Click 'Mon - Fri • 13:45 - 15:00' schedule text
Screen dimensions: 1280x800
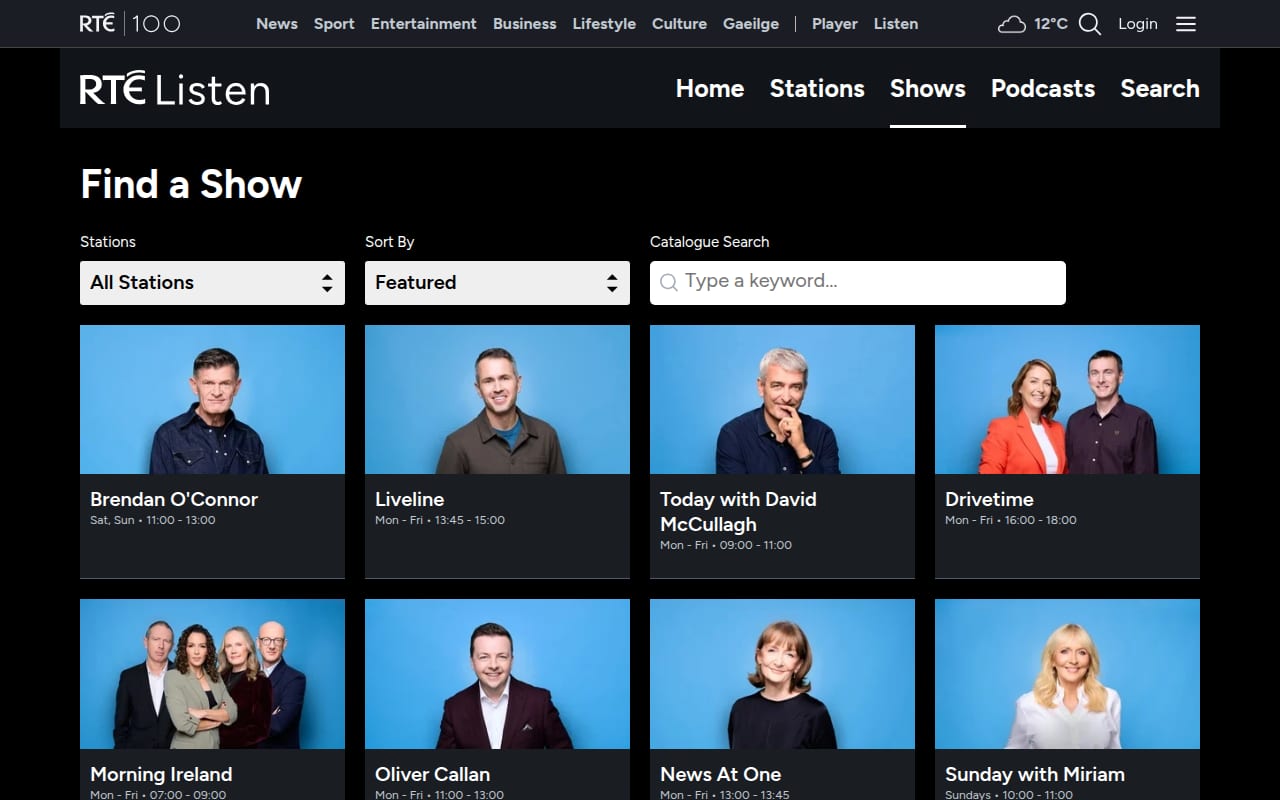click(x=440, y=520)
